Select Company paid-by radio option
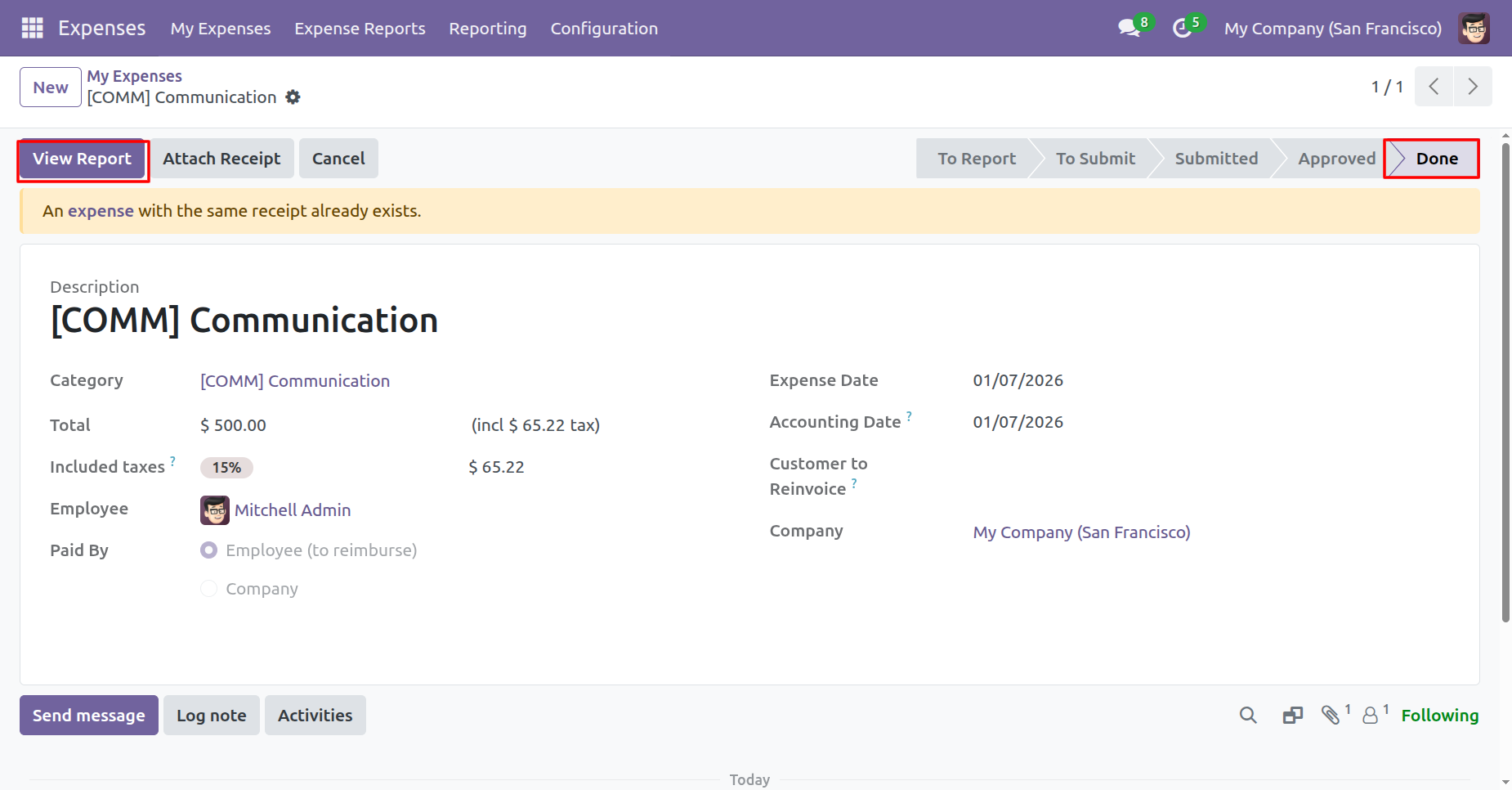The height and width of the screenshot is (790, 1512). click(209, 589)
